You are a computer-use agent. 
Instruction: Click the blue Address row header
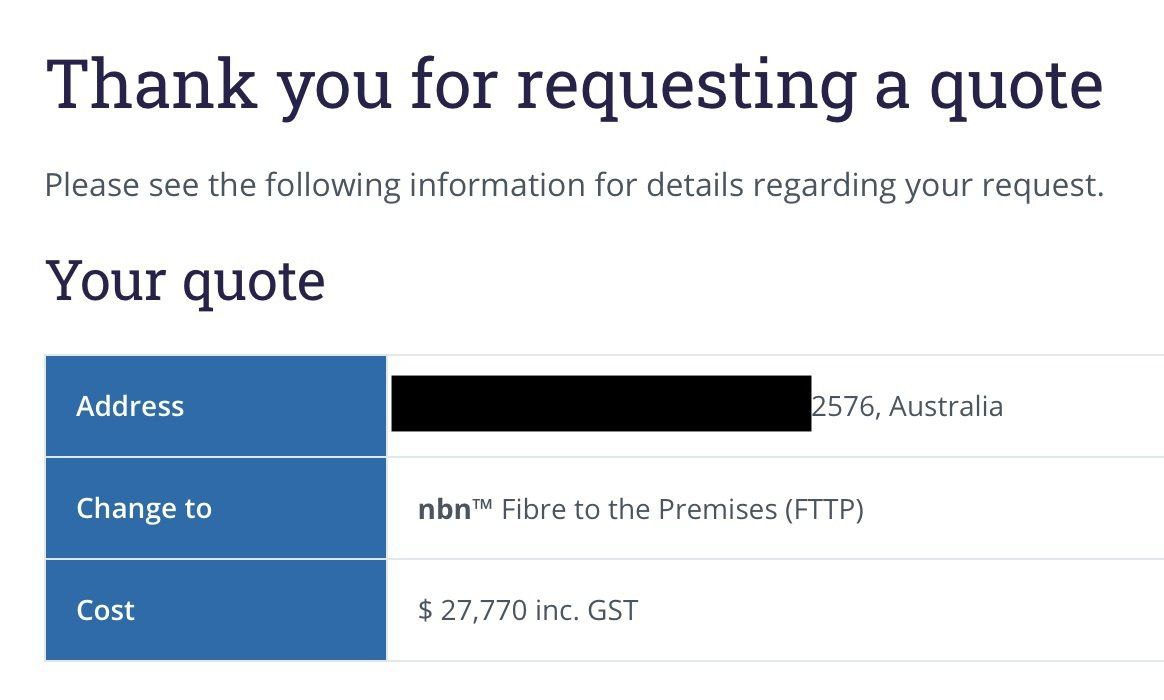coord(216,406)
